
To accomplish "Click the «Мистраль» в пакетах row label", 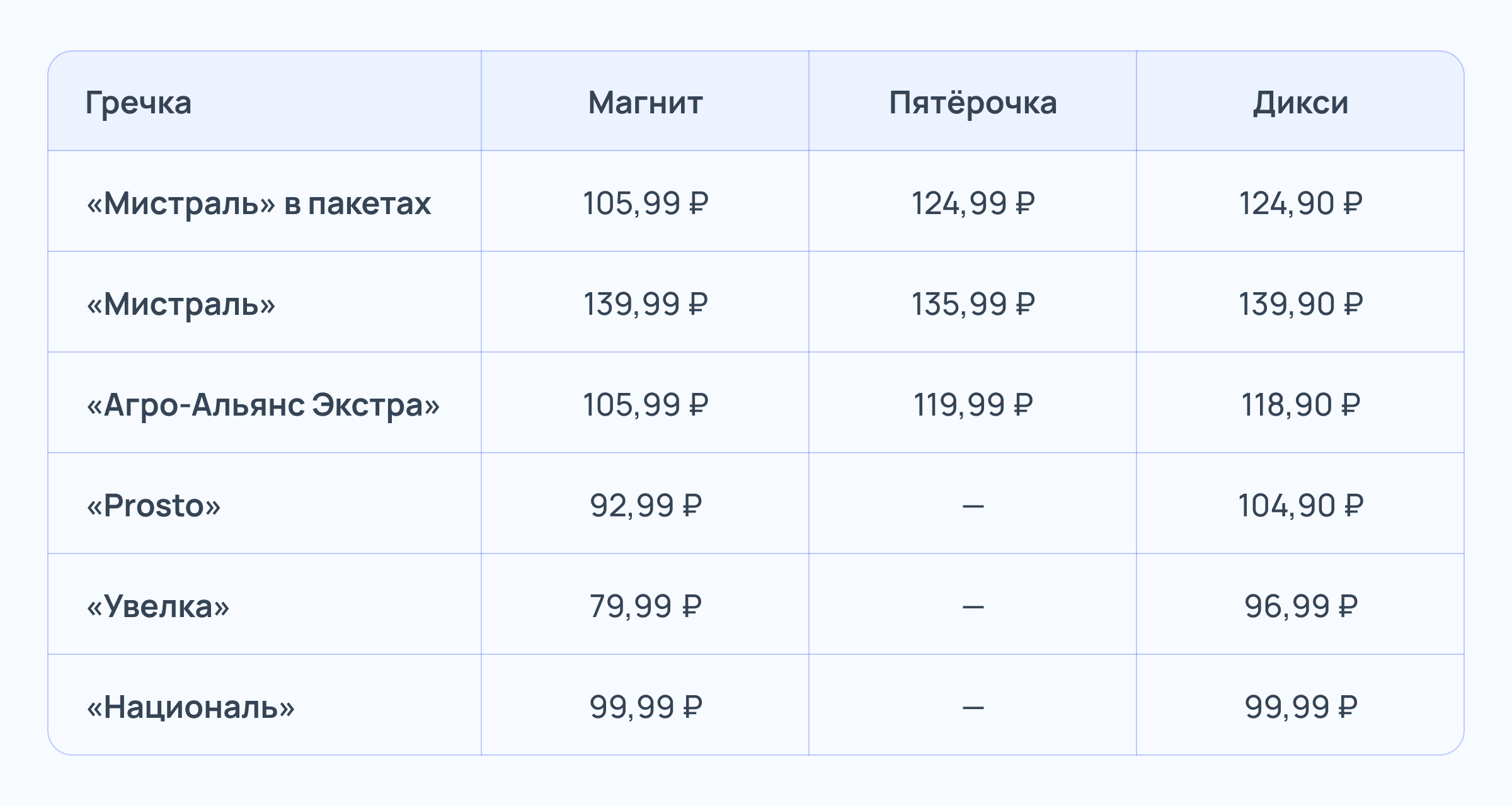I will coord(258,203).
